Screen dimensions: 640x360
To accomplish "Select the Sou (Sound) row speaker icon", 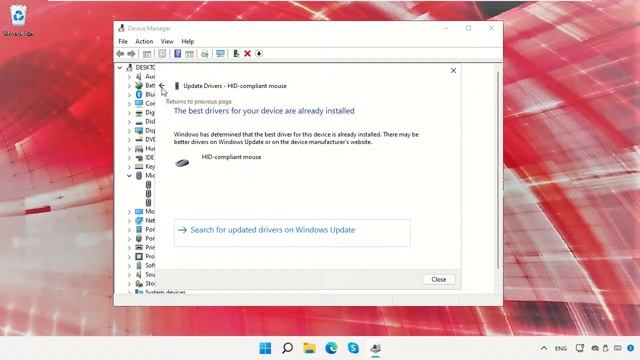I will (x=139, y=274).
